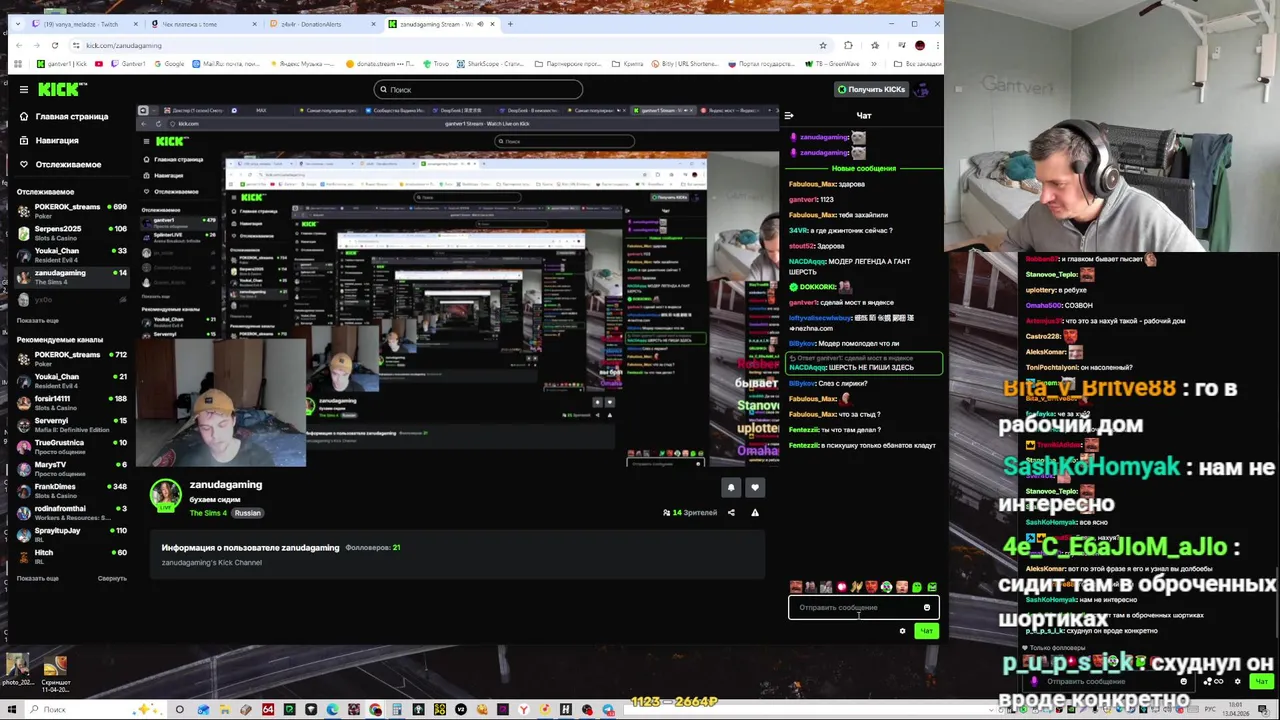Open the Windows Start button
This screenshot has width=1280, height=720.
(x=12, y=710)
